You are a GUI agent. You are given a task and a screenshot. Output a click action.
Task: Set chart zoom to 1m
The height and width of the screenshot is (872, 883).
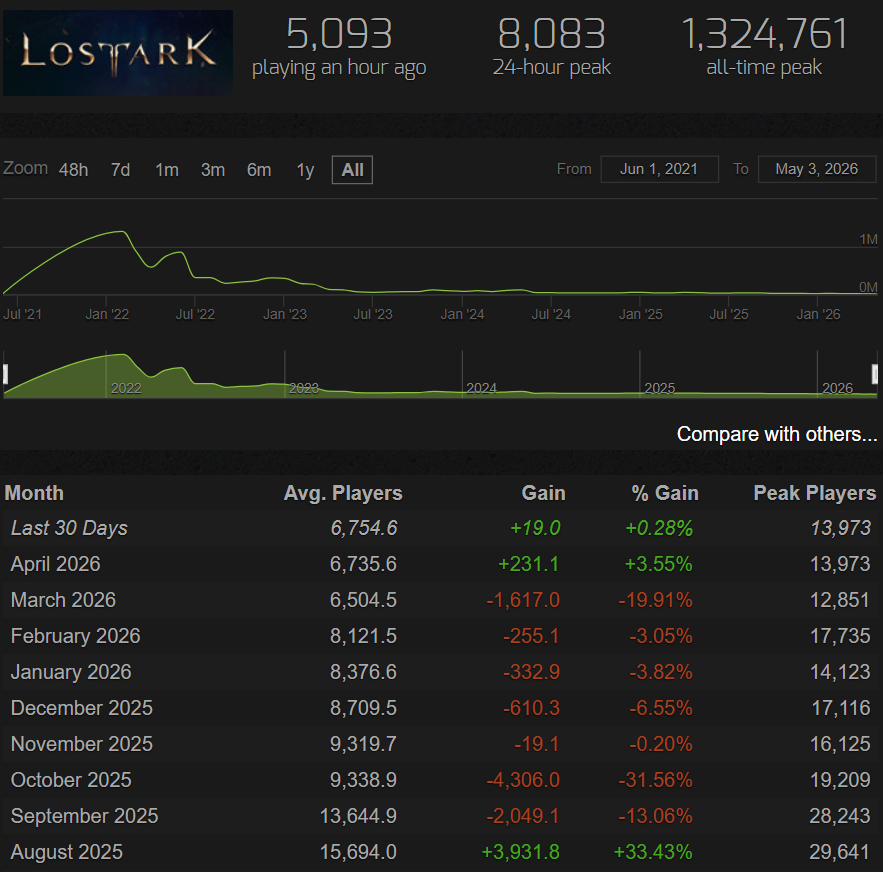pos(167,170)
